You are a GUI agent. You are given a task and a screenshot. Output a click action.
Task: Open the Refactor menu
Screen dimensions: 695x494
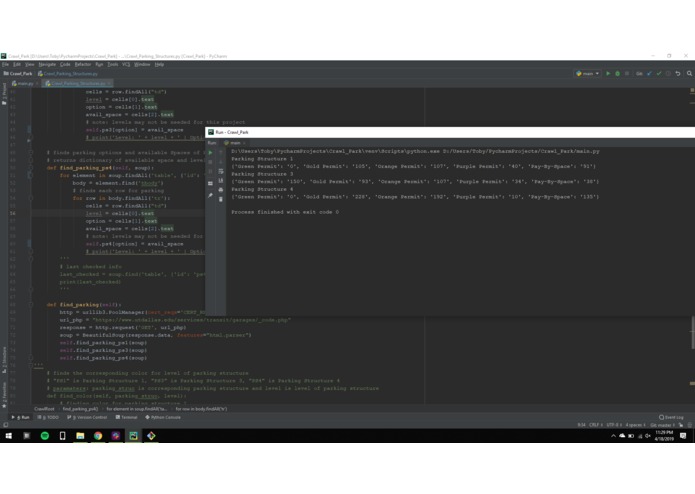[83, 65]
